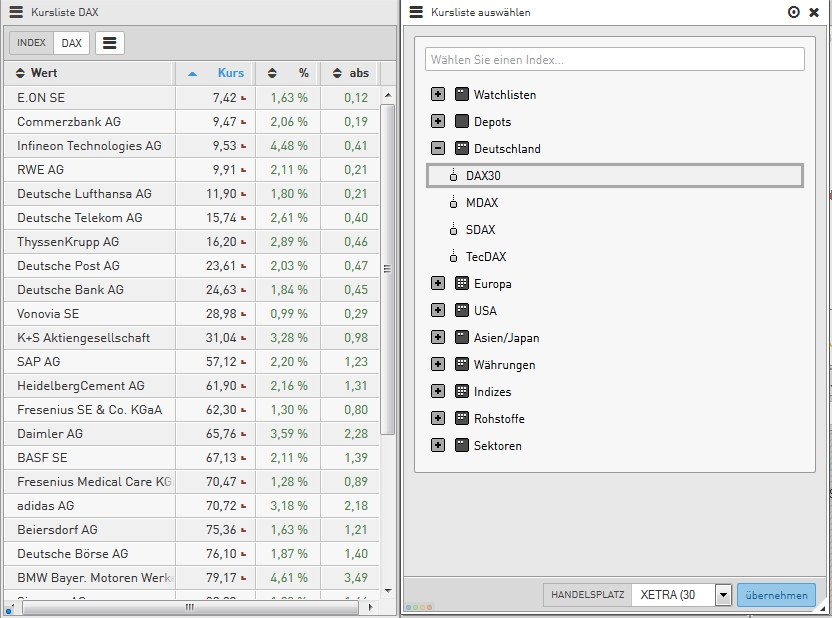The image size is (832, 618).
Task: Expand the USA tree node
Action: pos(438,311)
